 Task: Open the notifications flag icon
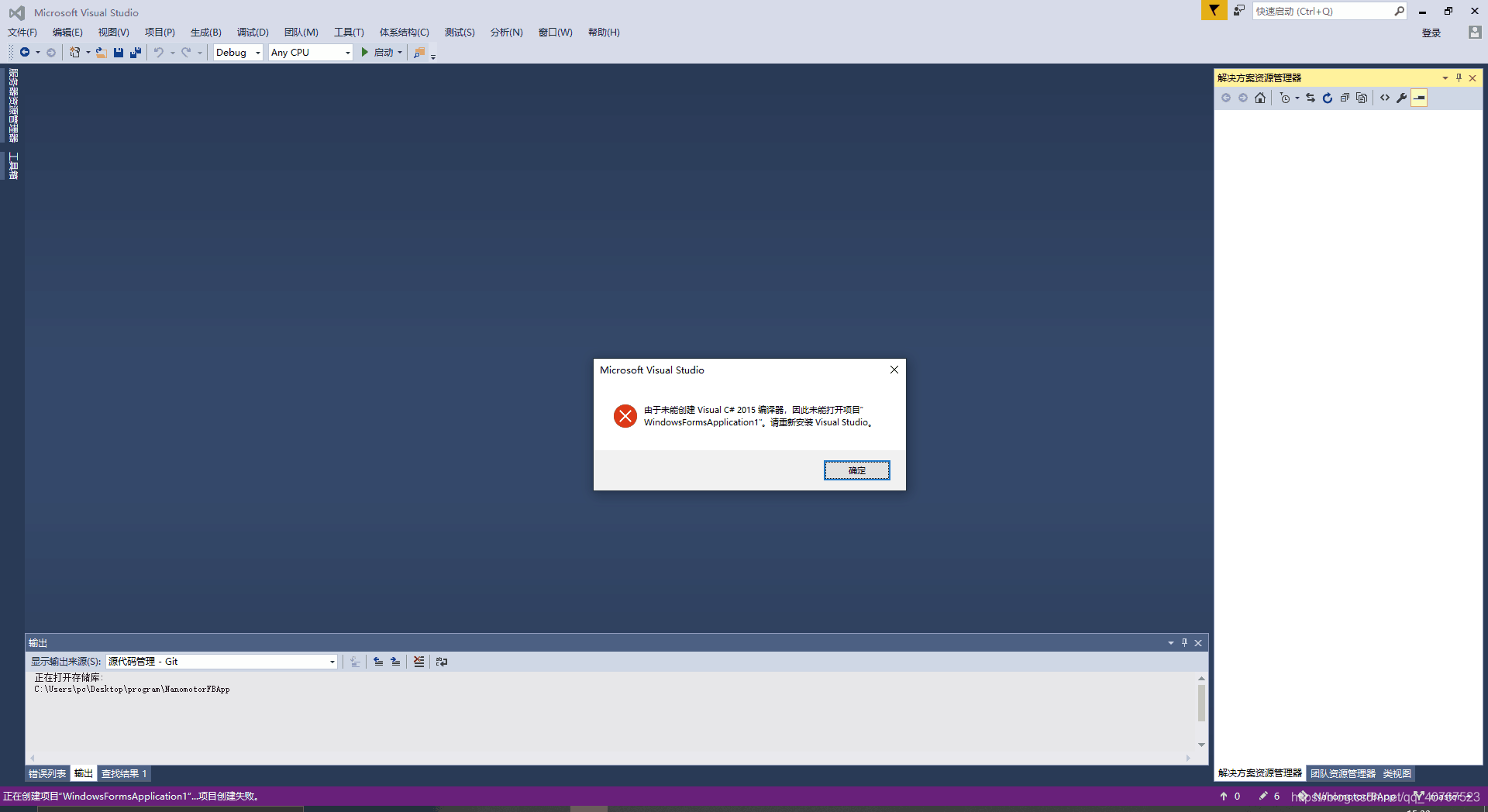click(x=1214, y=10)
